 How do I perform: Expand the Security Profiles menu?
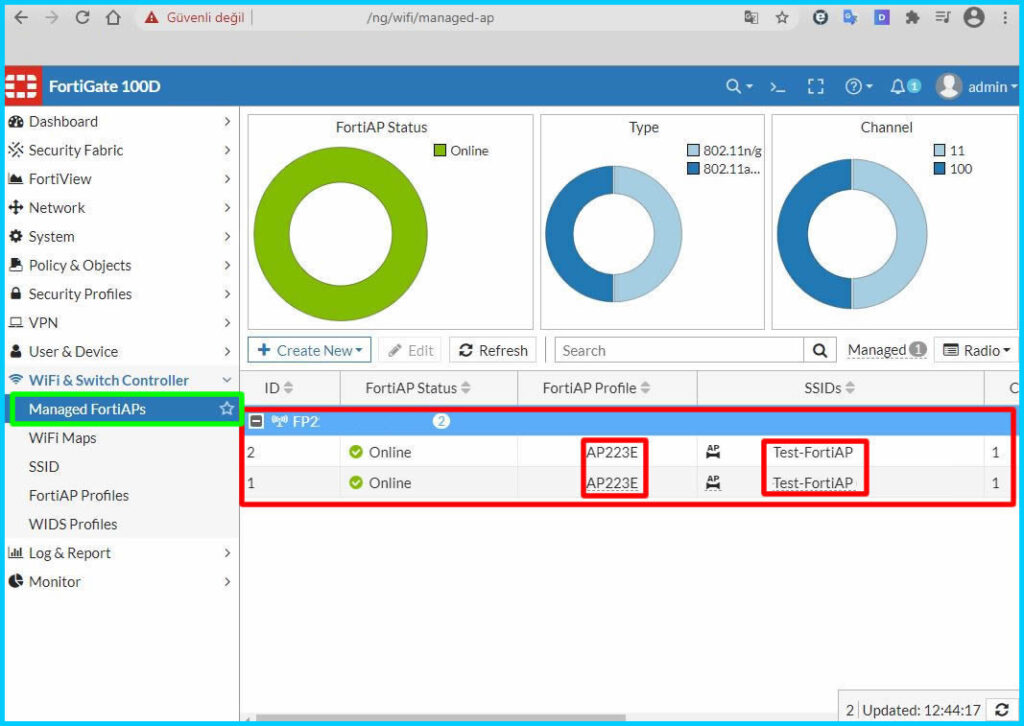(120, 294)
